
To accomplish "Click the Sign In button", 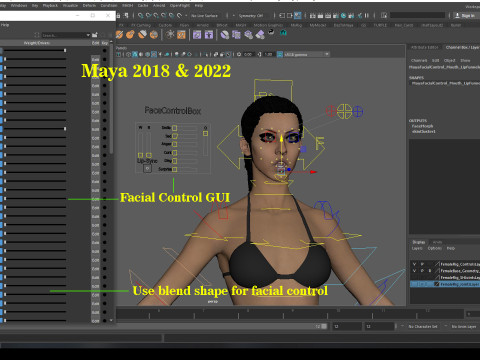I will tap(465, 15).
